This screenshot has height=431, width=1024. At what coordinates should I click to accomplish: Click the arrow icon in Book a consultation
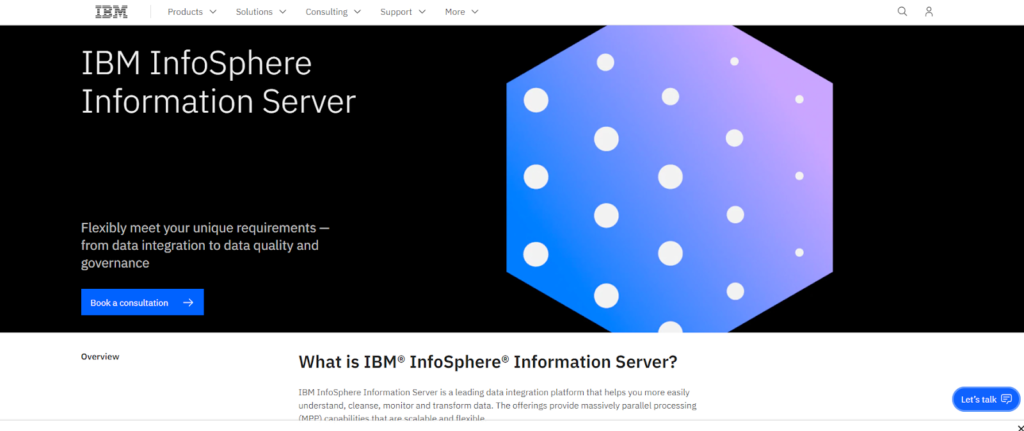pos(188,303)
